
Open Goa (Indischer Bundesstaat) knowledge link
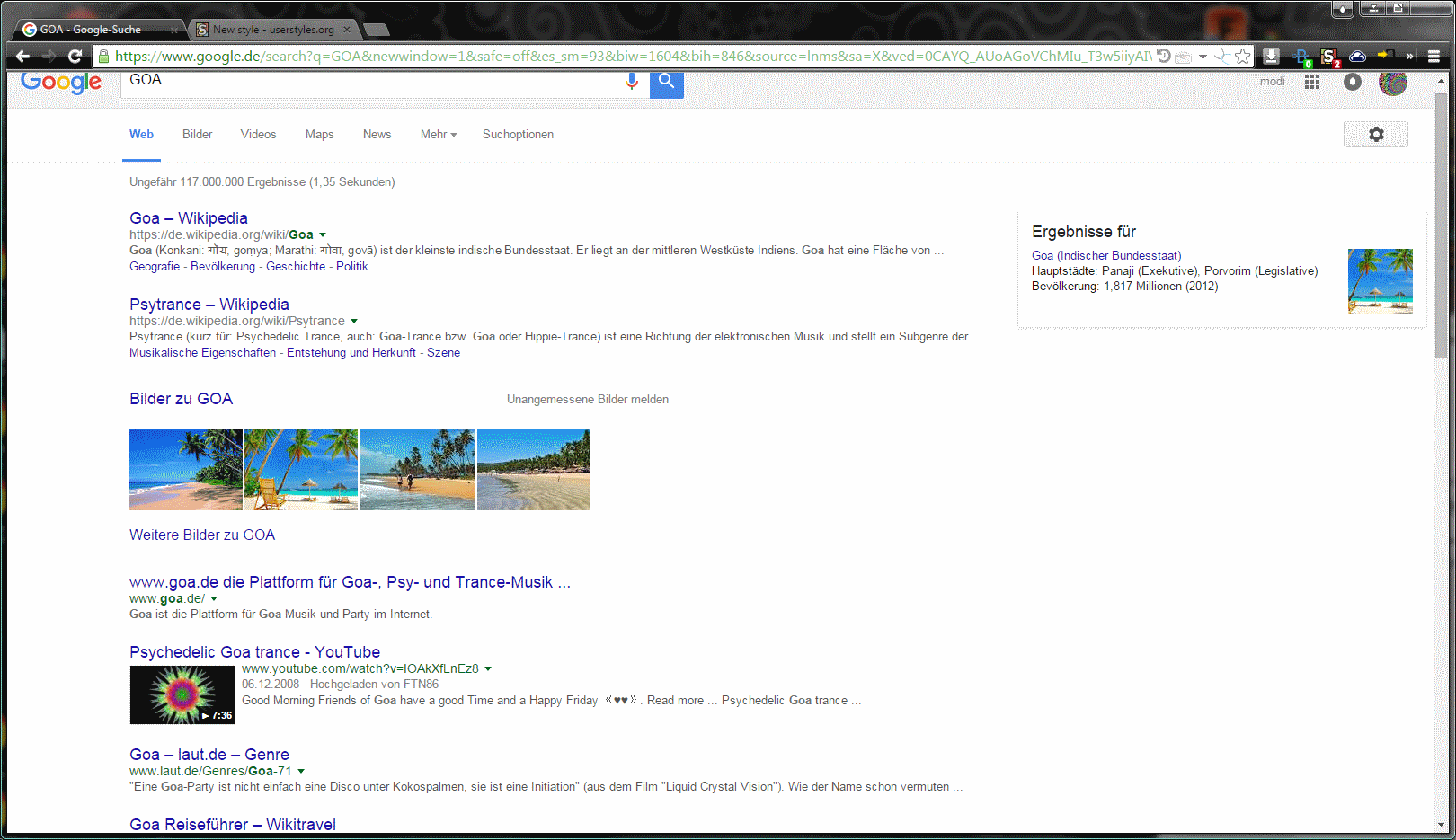(x=1106, y=256)
